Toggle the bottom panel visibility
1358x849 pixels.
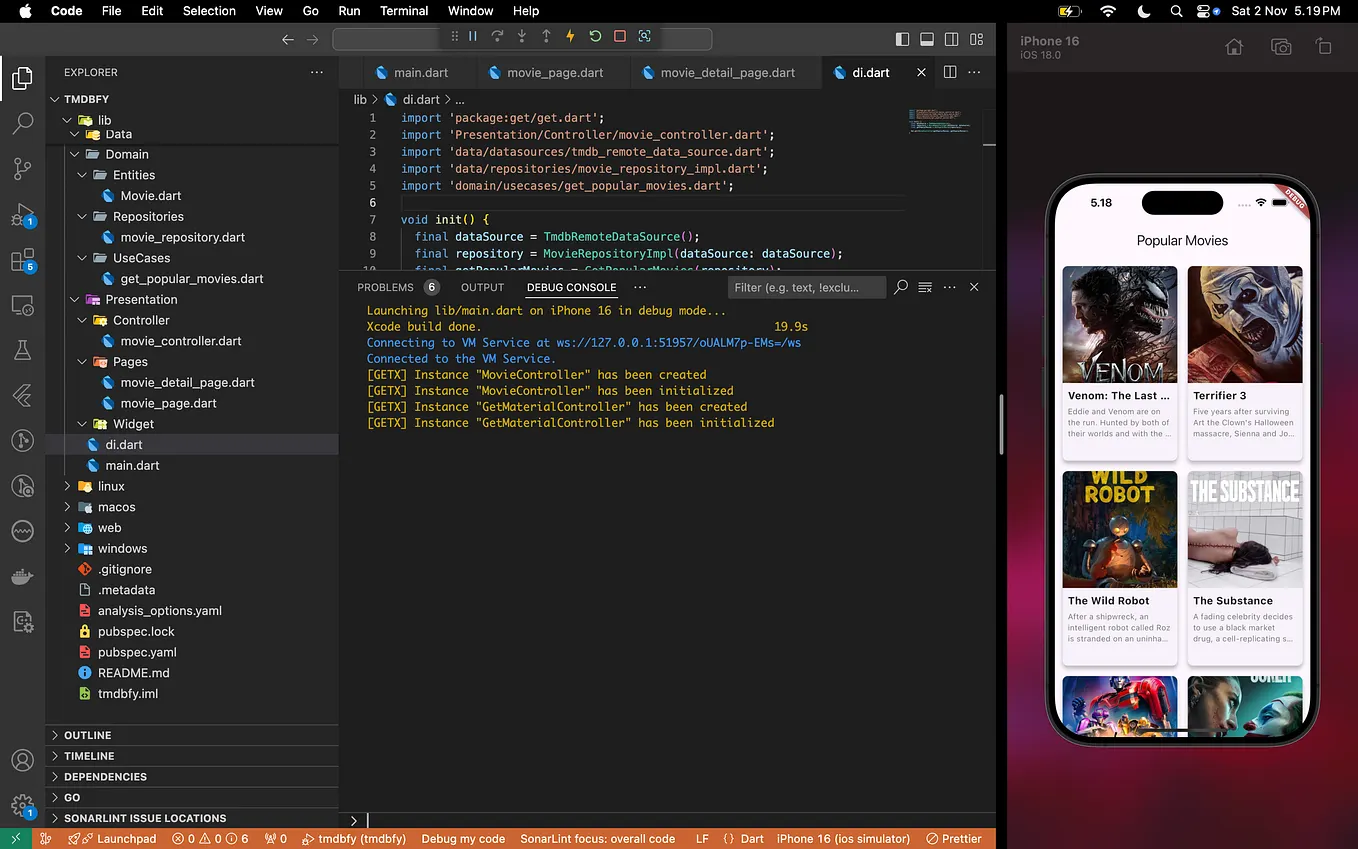pyautogui.click(x=927, y=38)
